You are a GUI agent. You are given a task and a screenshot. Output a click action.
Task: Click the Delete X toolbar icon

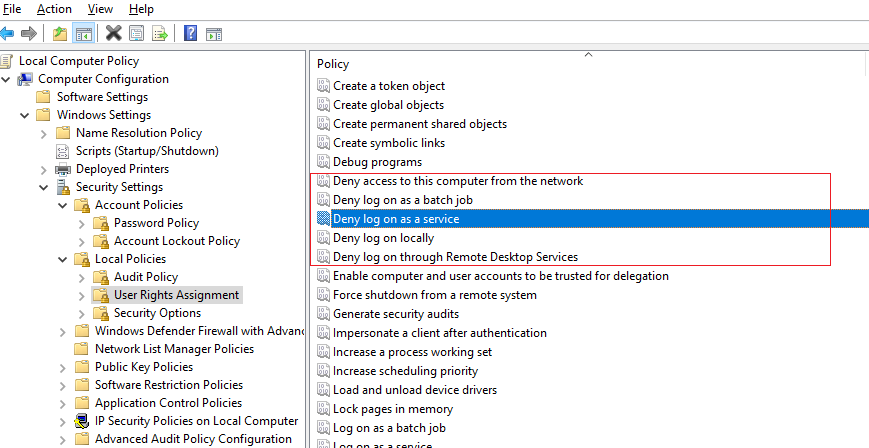coord(113,33)
